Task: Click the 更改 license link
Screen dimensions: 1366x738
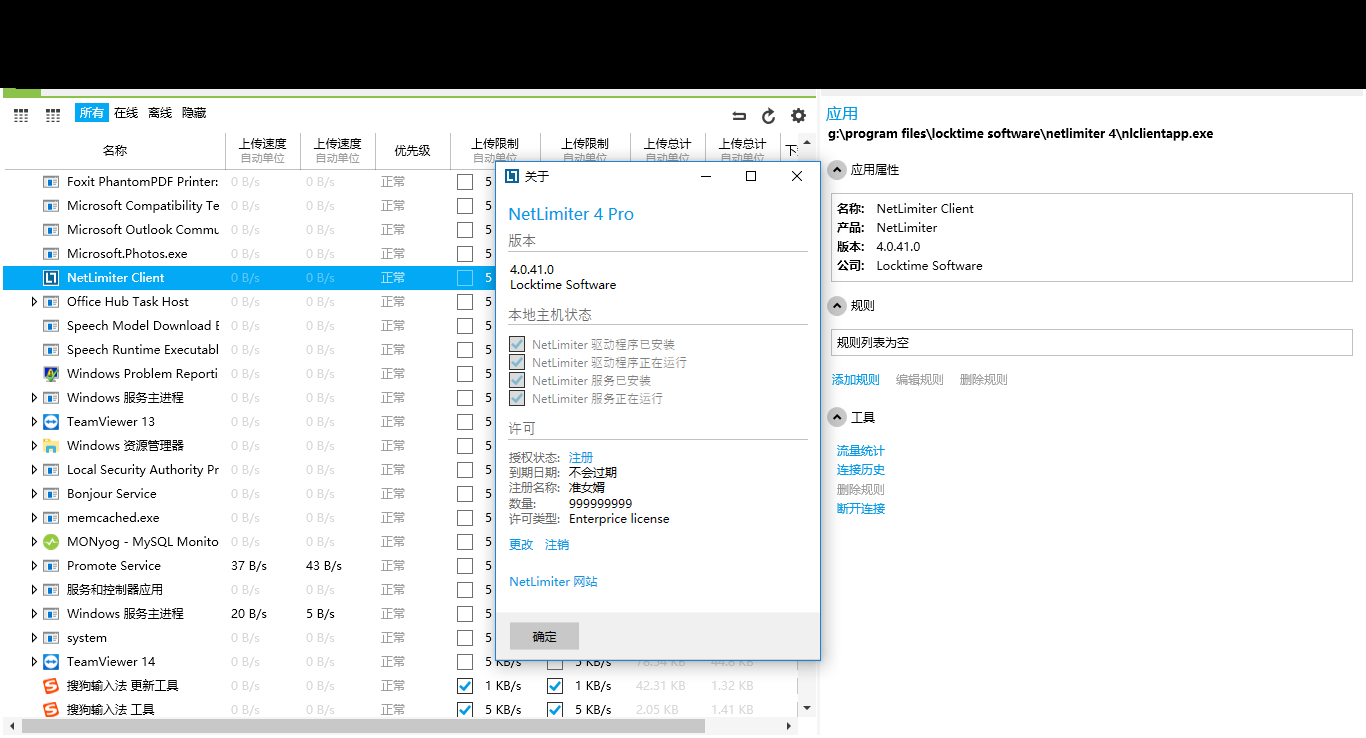Action: [x=521, y=545]
